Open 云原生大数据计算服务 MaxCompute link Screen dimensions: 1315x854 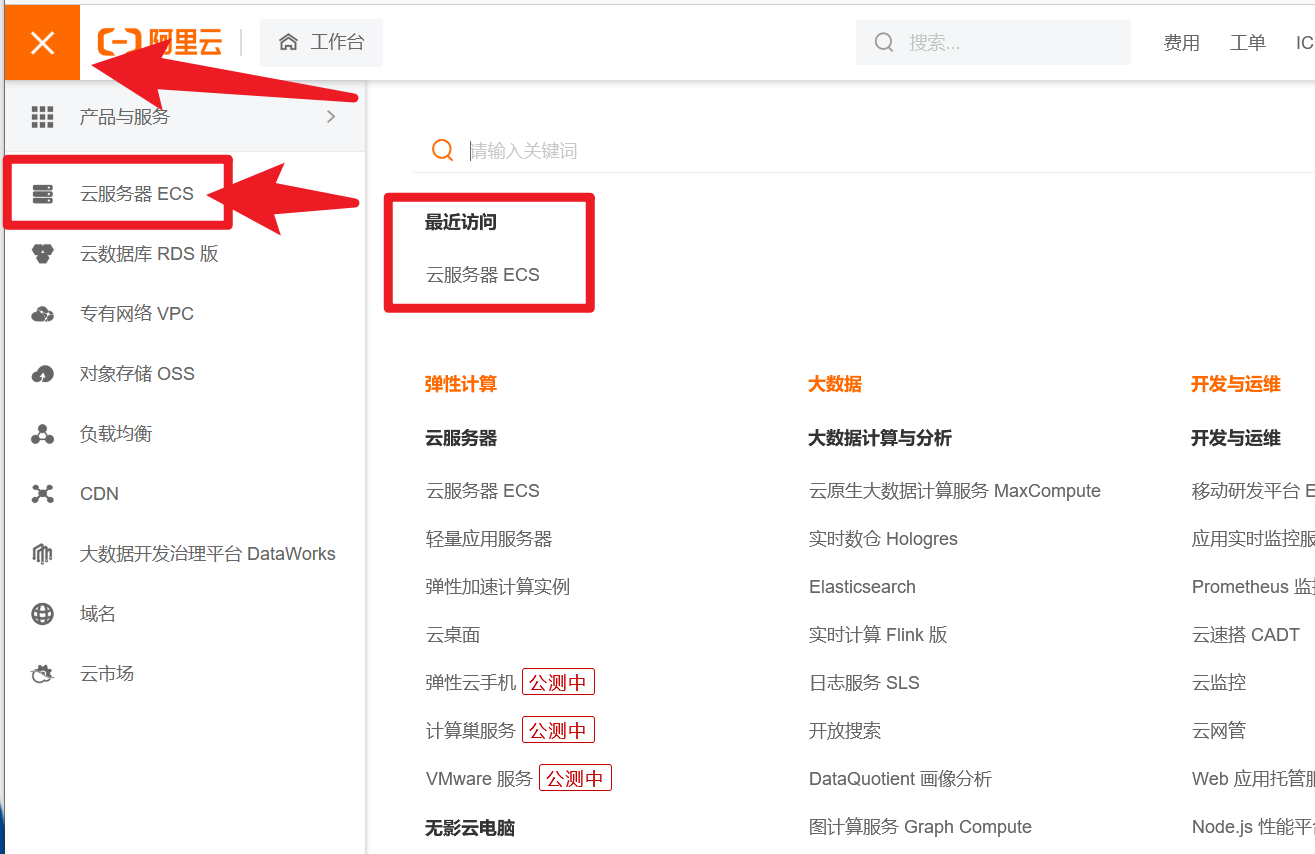tap(954, 491)
